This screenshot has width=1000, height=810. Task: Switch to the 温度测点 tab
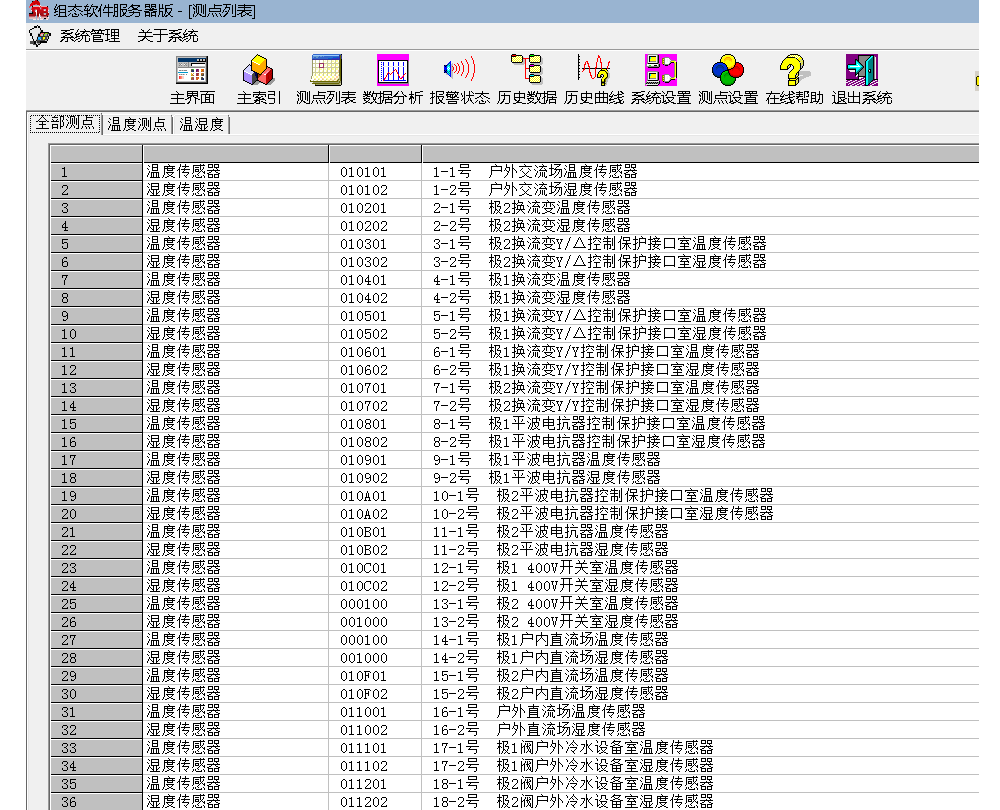tap(137, 125)
